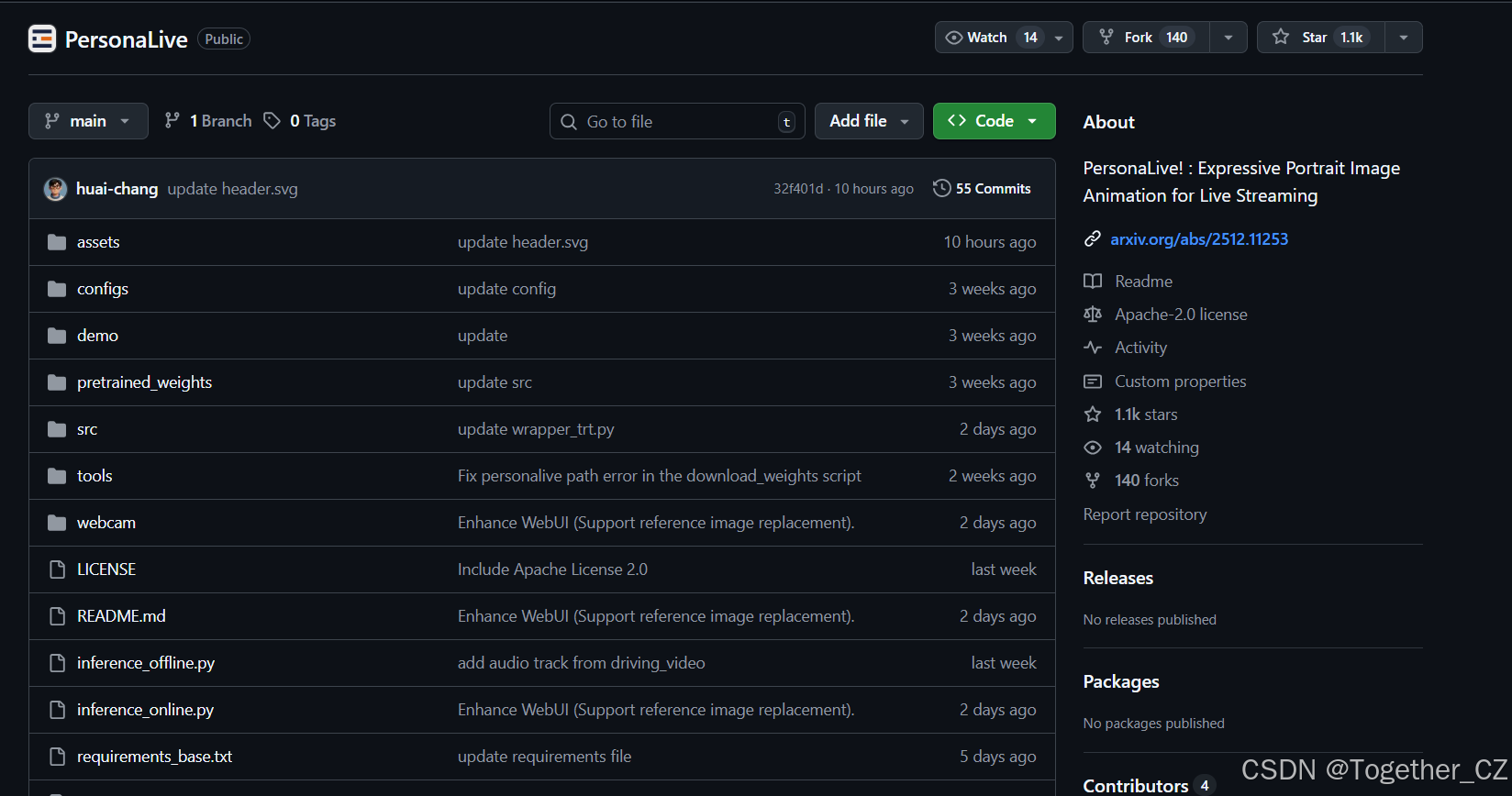Click in the Go to file search field
Viewport: 1512px width, 796px height.
coord(677,121)
